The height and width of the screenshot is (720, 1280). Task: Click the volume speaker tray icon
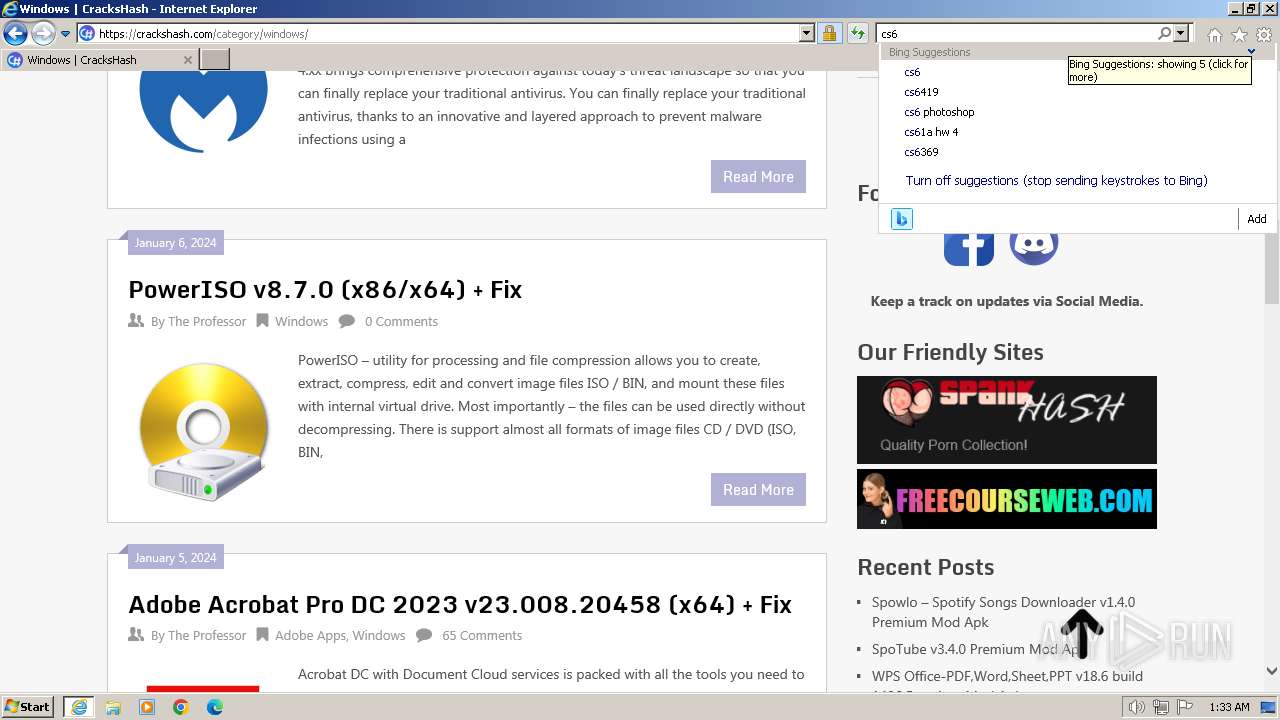pos(1137,707)
